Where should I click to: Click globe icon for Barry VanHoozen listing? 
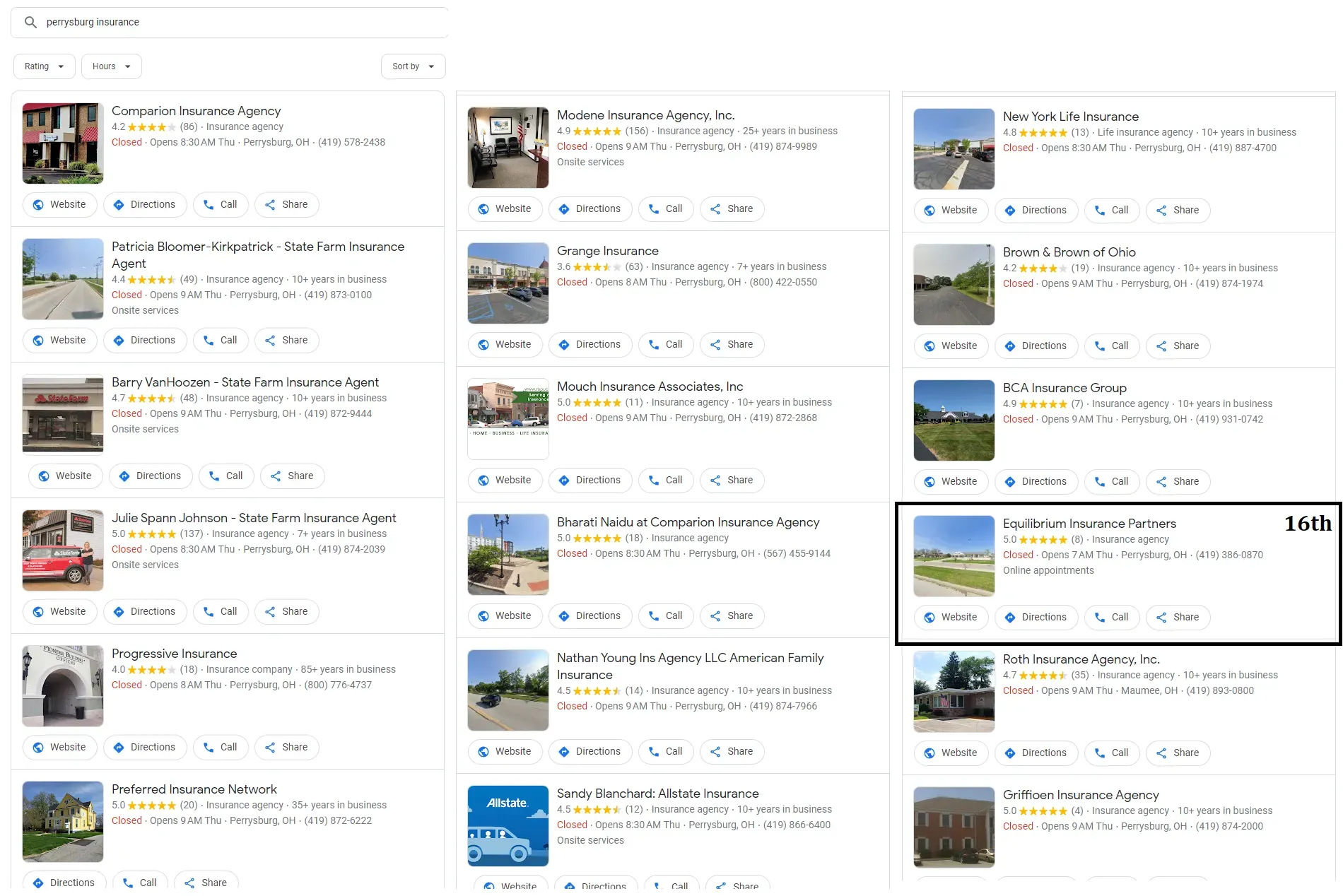tap(44, 476)
